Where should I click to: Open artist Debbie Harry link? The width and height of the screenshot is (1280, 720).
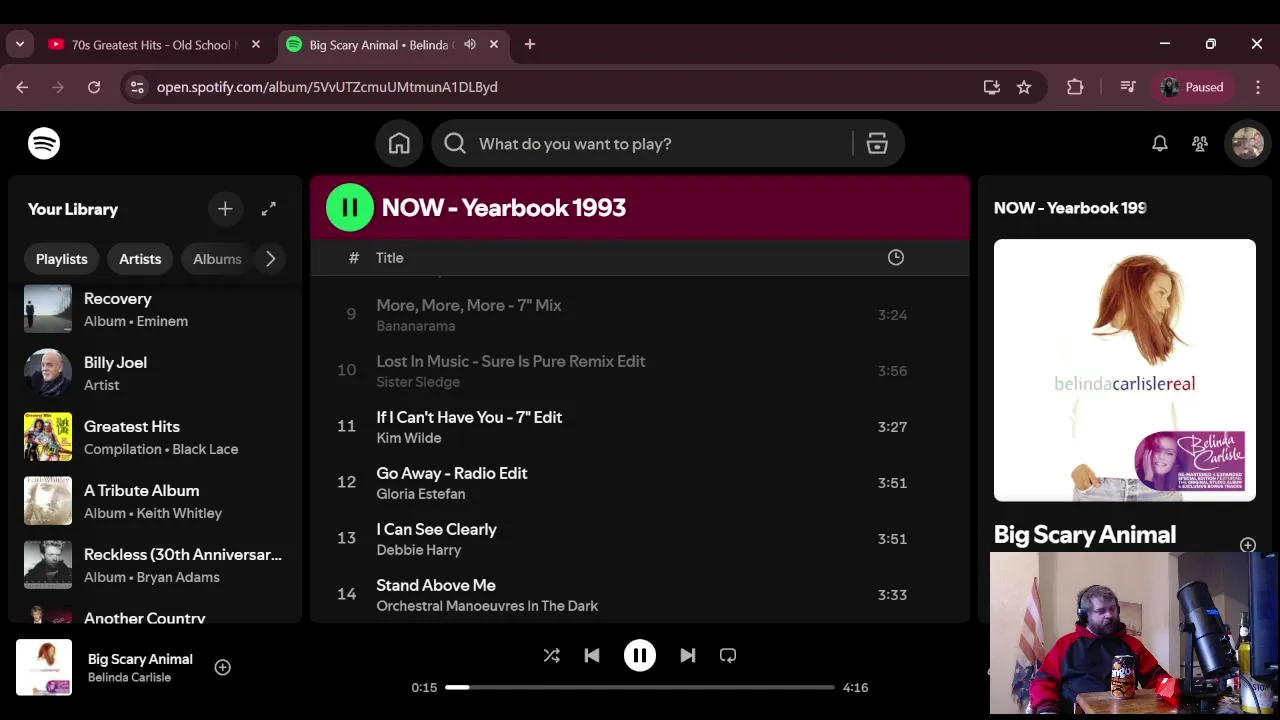click(418, 550)
